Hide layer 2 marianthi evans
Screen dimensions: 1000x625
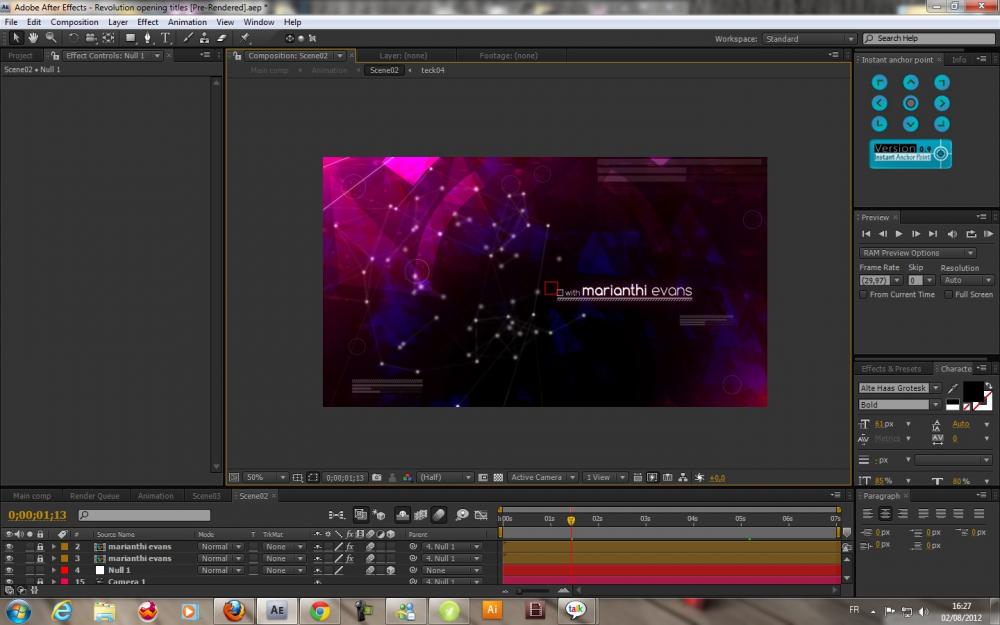coord(9,547)
